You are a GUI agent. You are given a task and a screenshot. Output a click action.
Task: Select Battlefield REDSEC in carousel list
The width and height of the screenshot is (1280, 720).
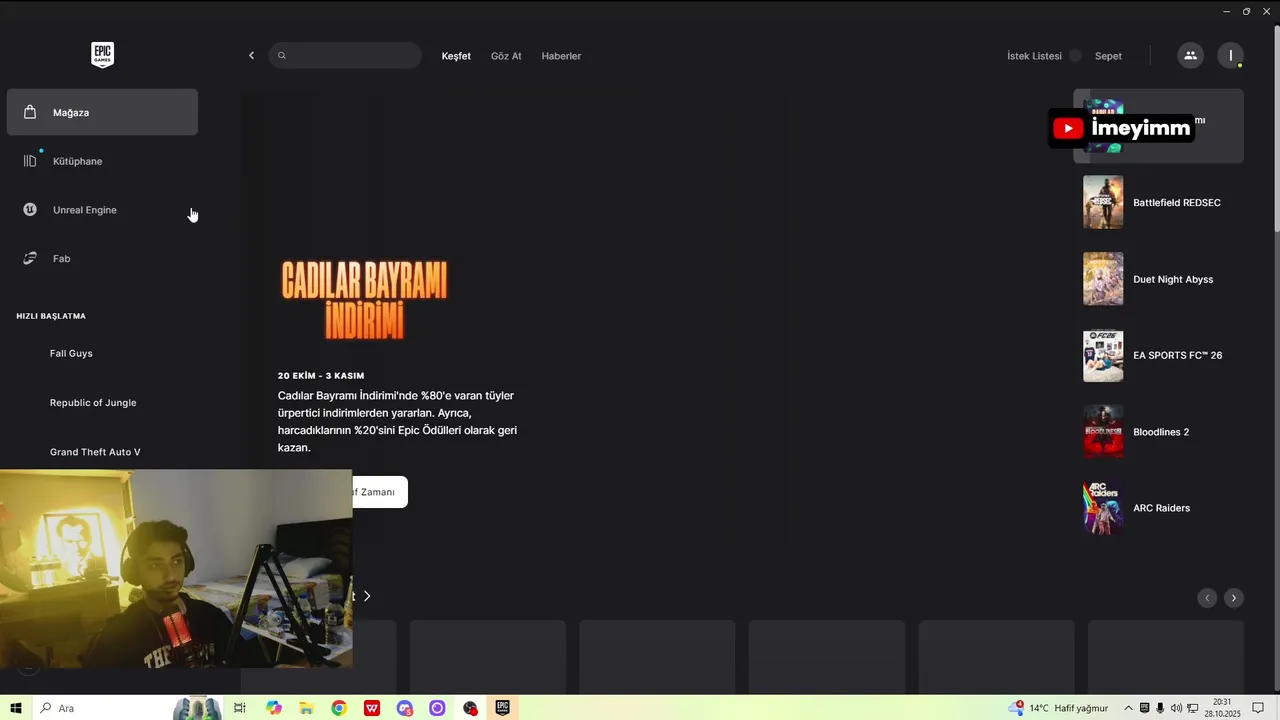point(1158,202)
